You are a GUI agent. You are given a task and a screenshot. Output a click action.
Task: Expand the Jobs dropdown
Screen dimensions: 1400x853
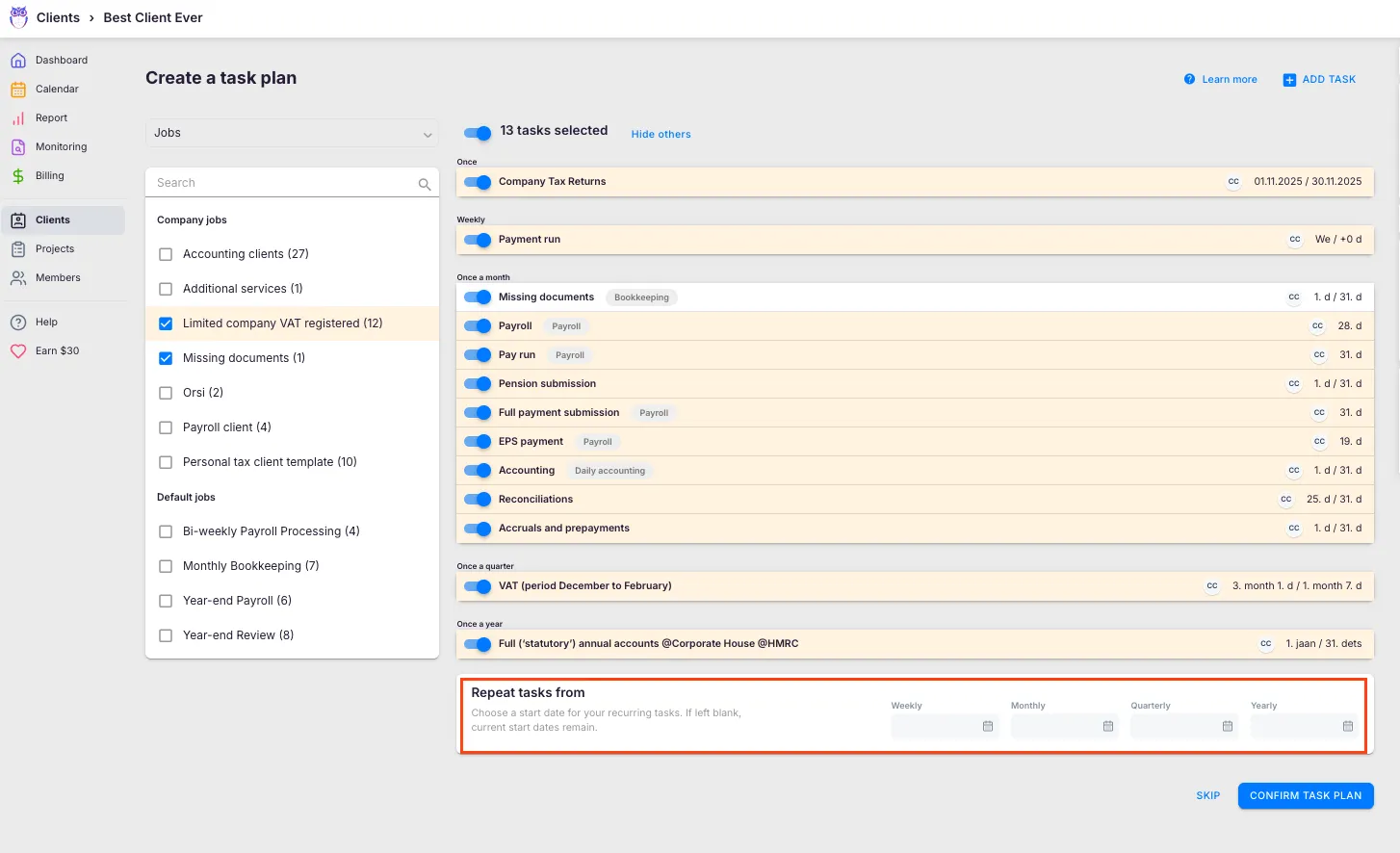pyautogui.click(x=292, y=133)
